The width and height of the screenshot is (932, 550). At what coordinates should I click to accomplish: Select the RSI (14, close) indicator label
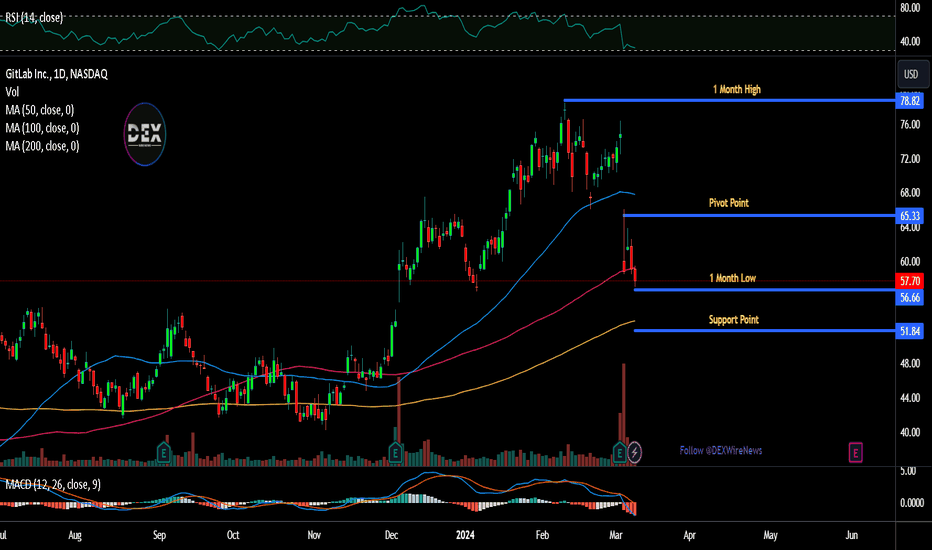point(34,18)
